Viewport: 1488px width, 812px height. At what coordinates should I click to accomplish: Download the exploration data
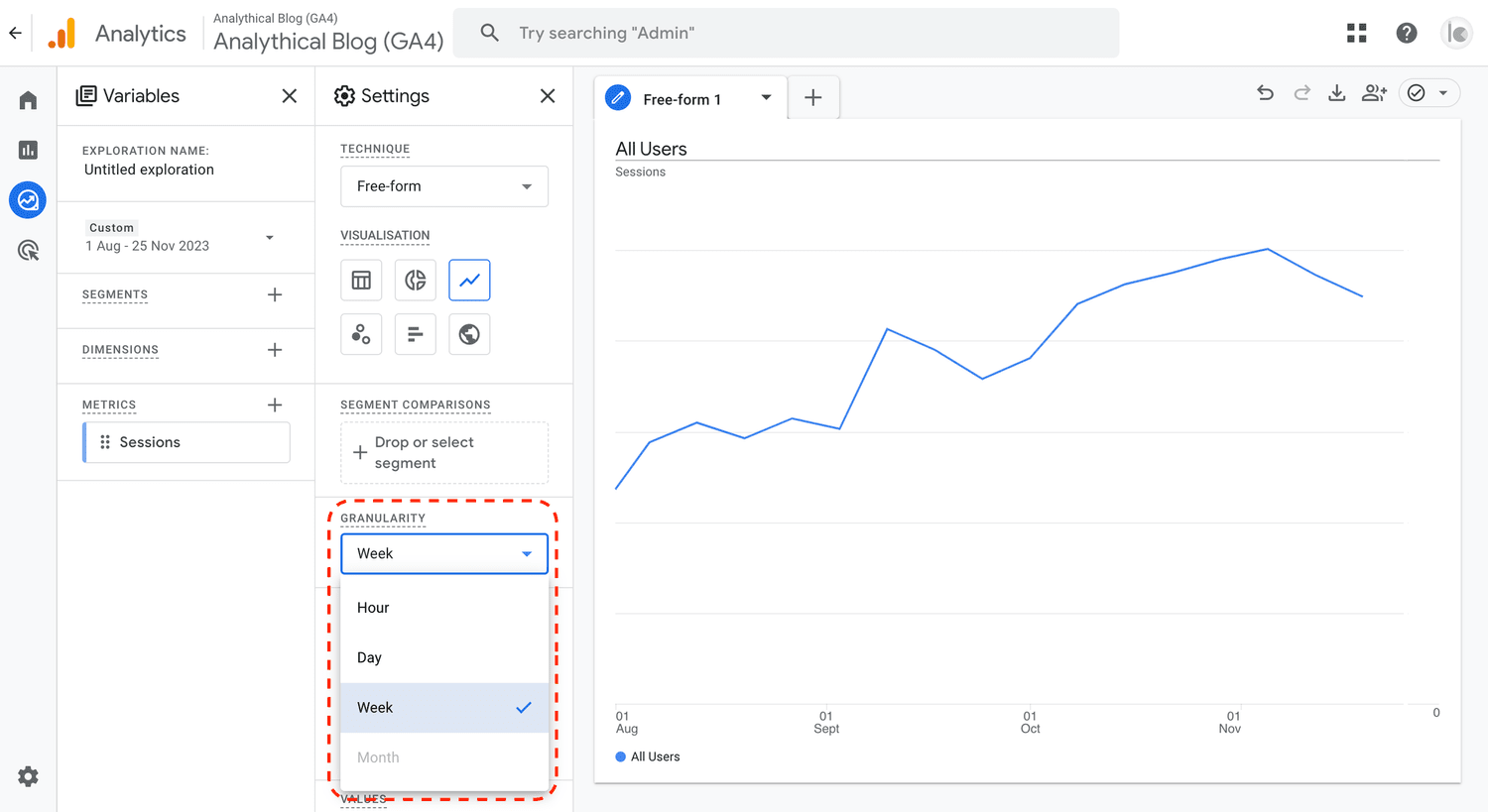[x=1336, y=92]
